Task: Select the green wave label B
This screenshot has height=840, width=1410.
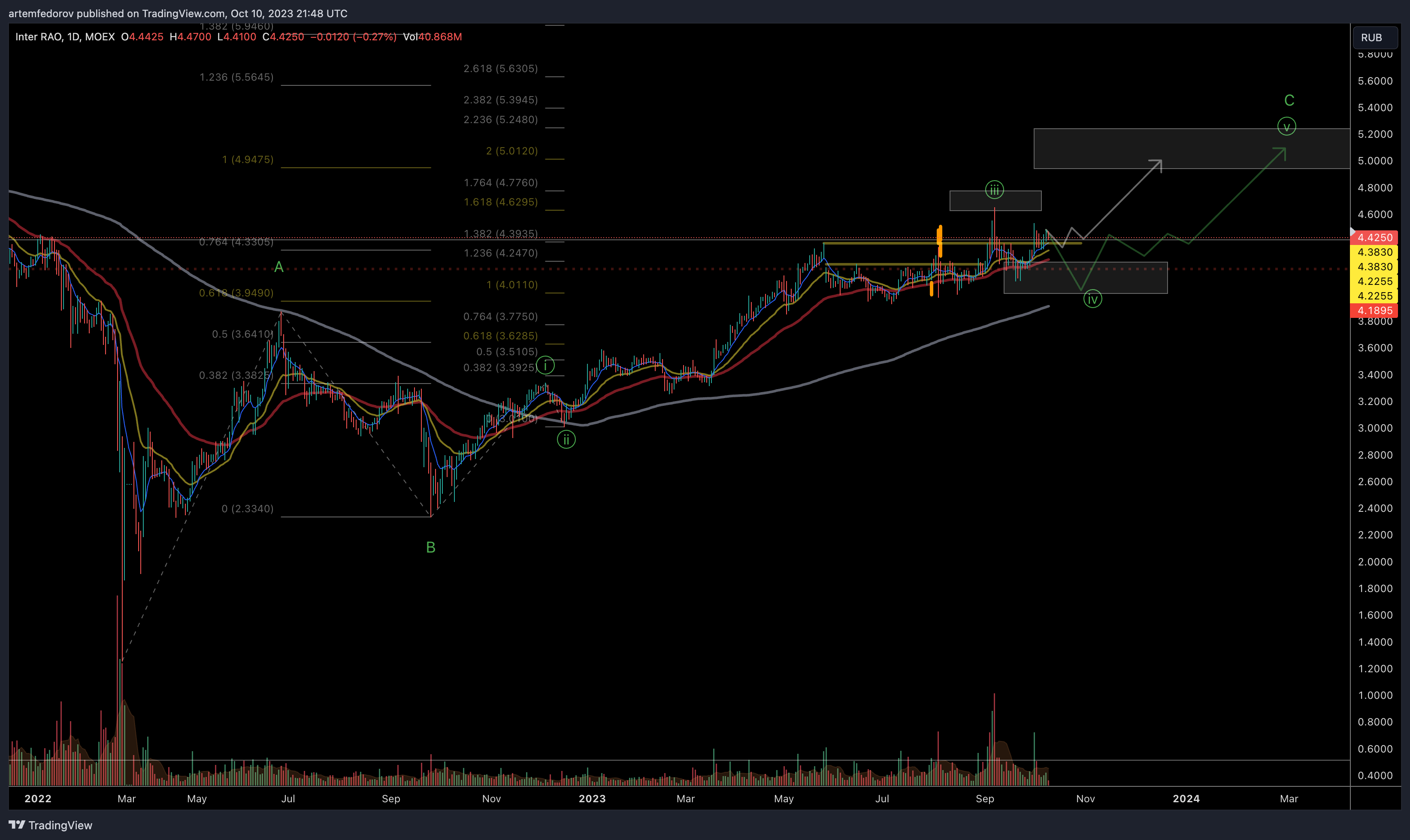Action: (x=431, y=547)
